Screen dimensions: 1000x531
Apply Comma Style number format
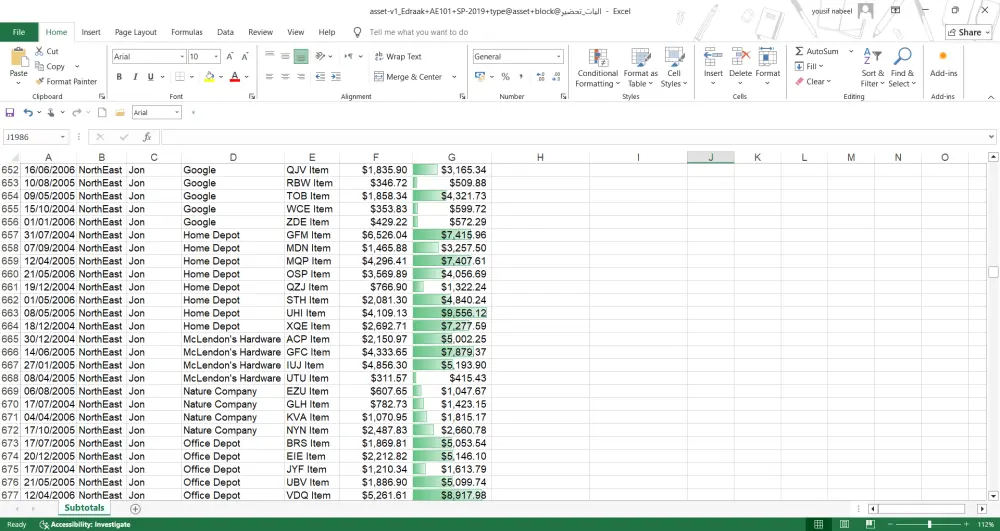click(521, 76)
